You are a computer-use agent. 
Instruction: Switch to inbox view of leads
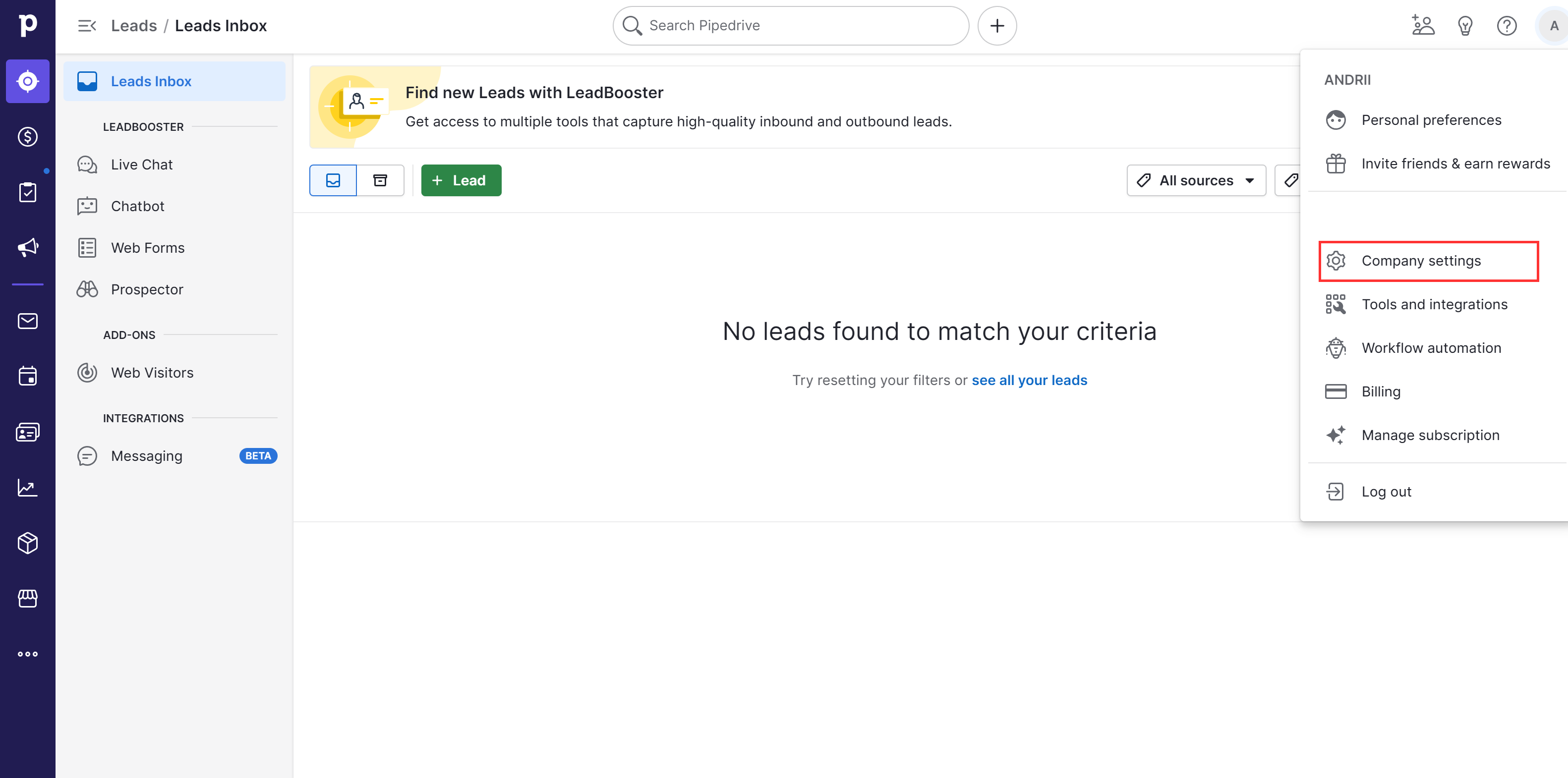[332, 180]
